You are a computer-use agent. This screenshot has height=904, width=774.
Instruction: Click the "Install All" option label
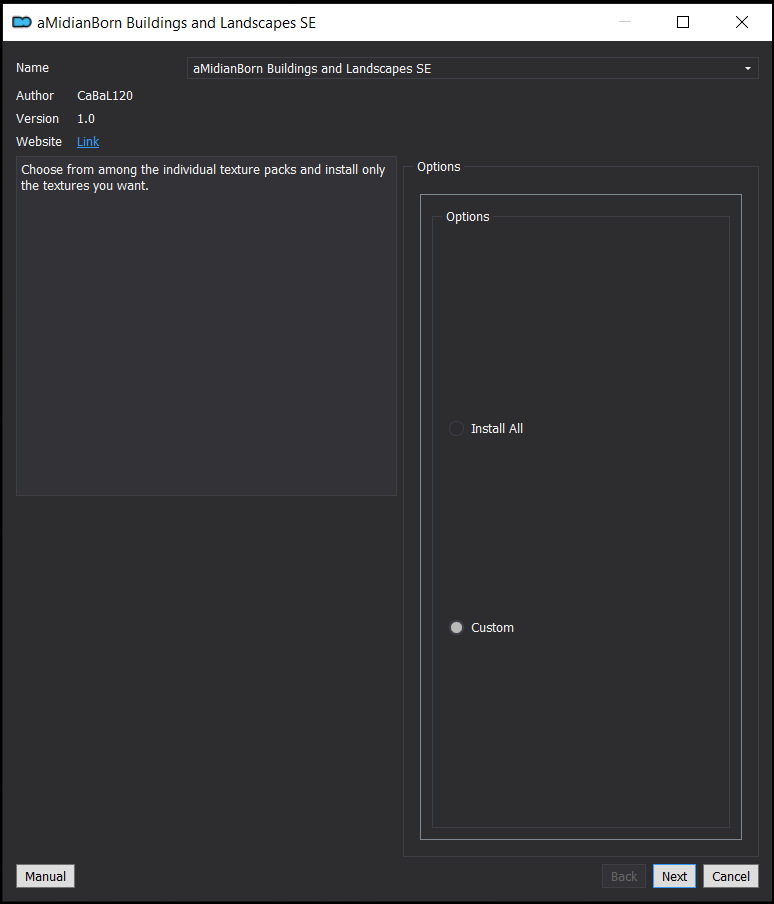[497, 428]
